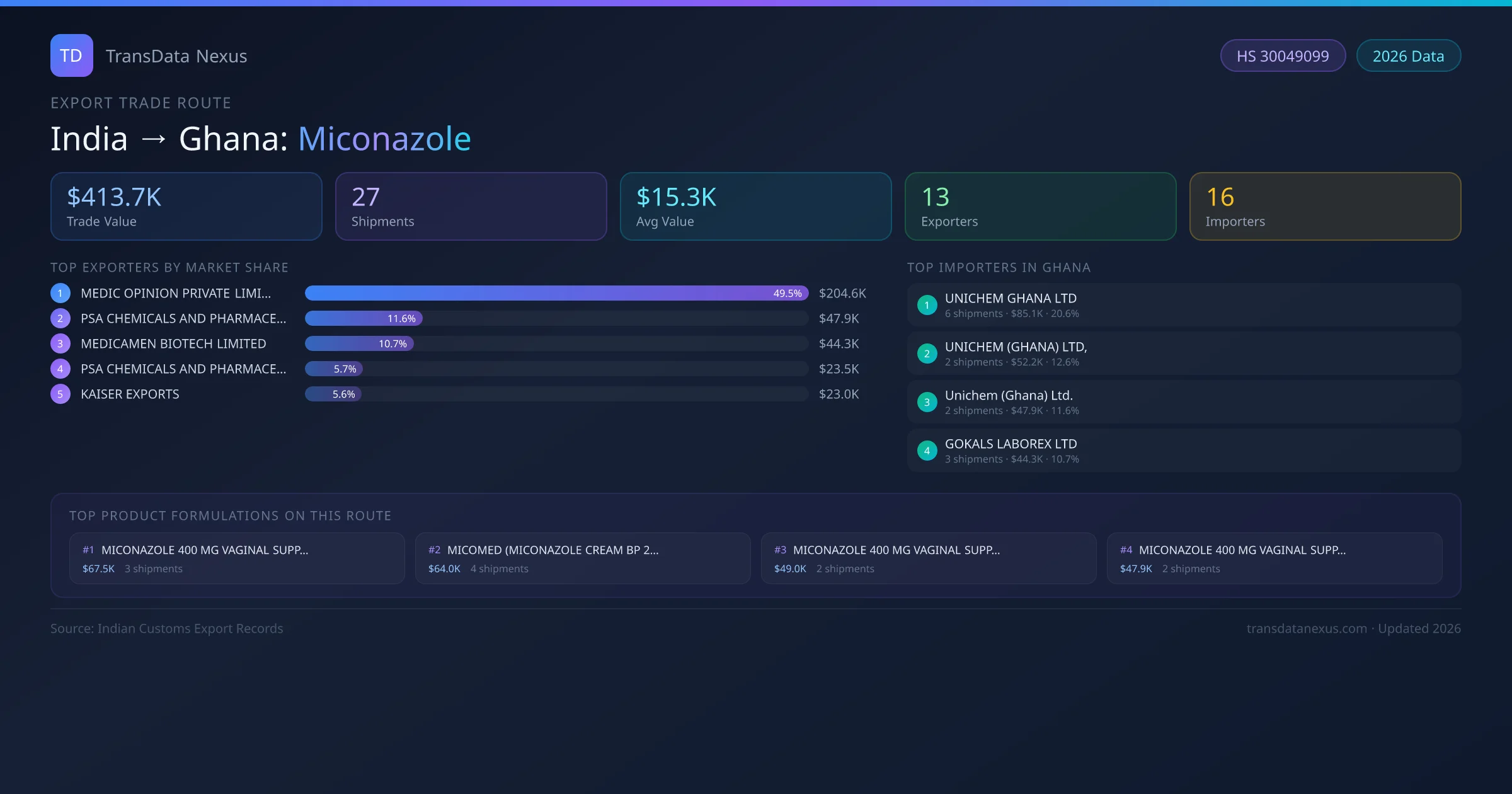Open Unichem (Ghana) Ltd. importer row
The width and height of the screenshot is (1512, 794).
pos(1183,402)
